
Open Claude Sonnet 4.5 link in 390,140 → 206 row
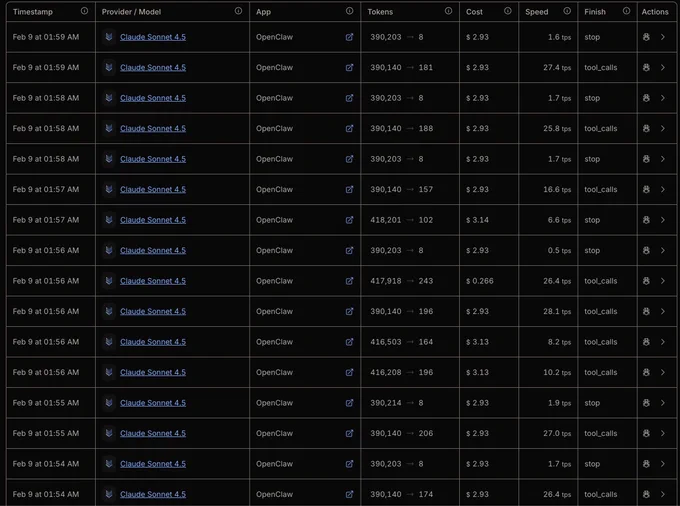coord(153,434)
